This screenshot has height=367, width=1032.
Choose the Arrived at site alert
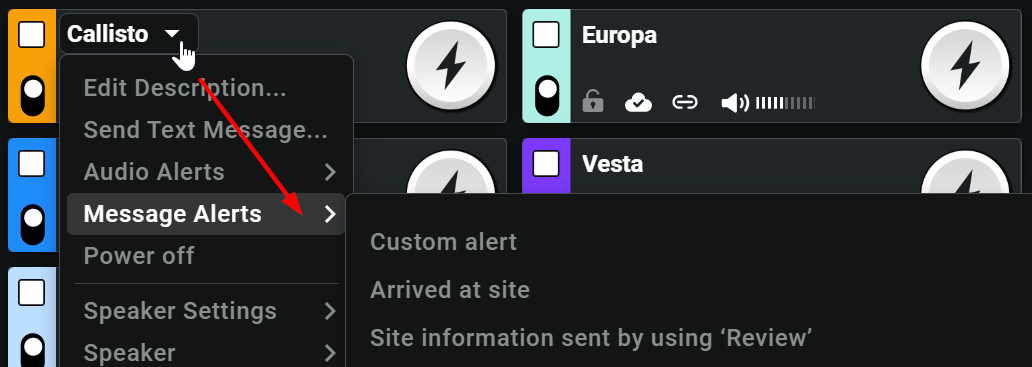tap(450, 289)
